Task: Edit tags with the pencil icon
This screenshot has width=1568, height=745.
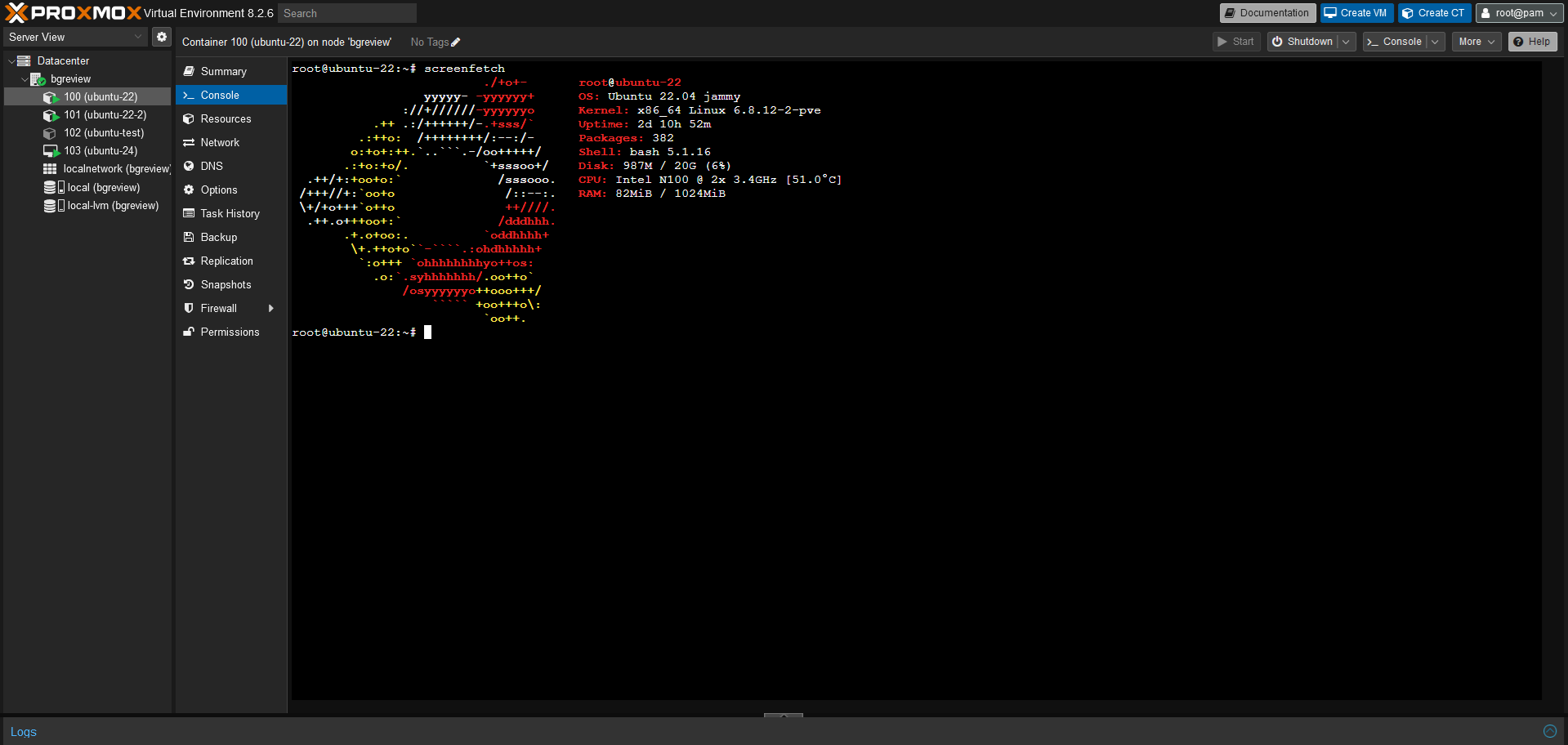Action: tap(456, 42)
